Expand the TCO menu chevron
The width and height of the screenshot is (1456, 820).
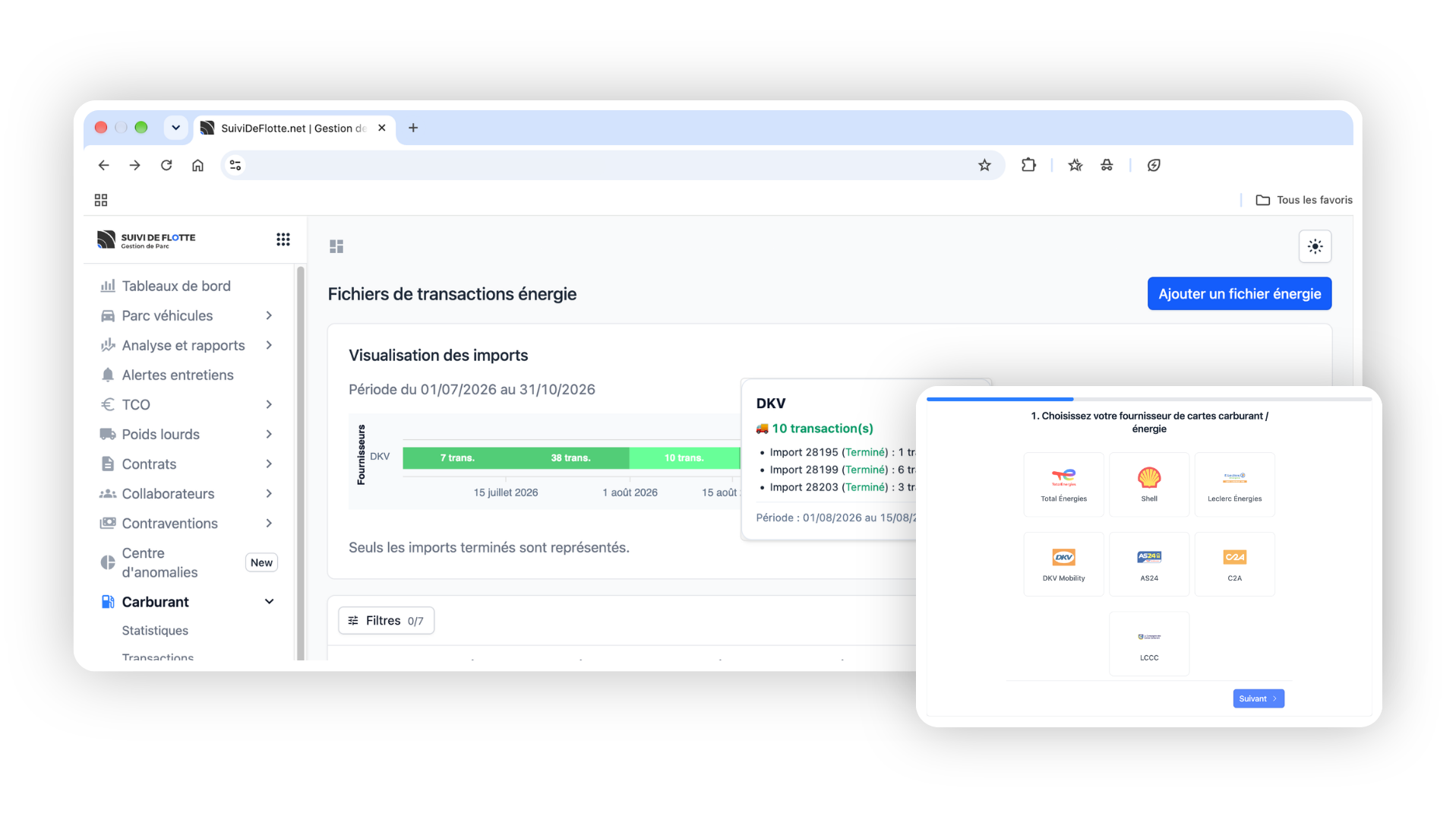coord(269,404)
